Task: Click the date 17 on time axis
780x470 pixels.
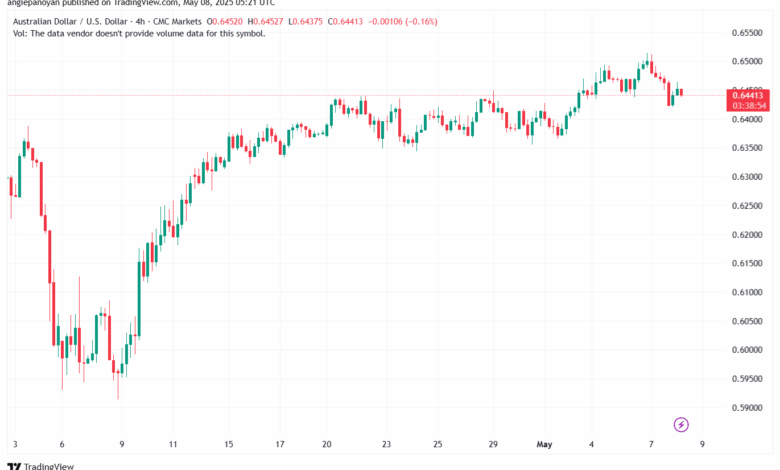Action: pyautogui.click(x=280, y=444)
